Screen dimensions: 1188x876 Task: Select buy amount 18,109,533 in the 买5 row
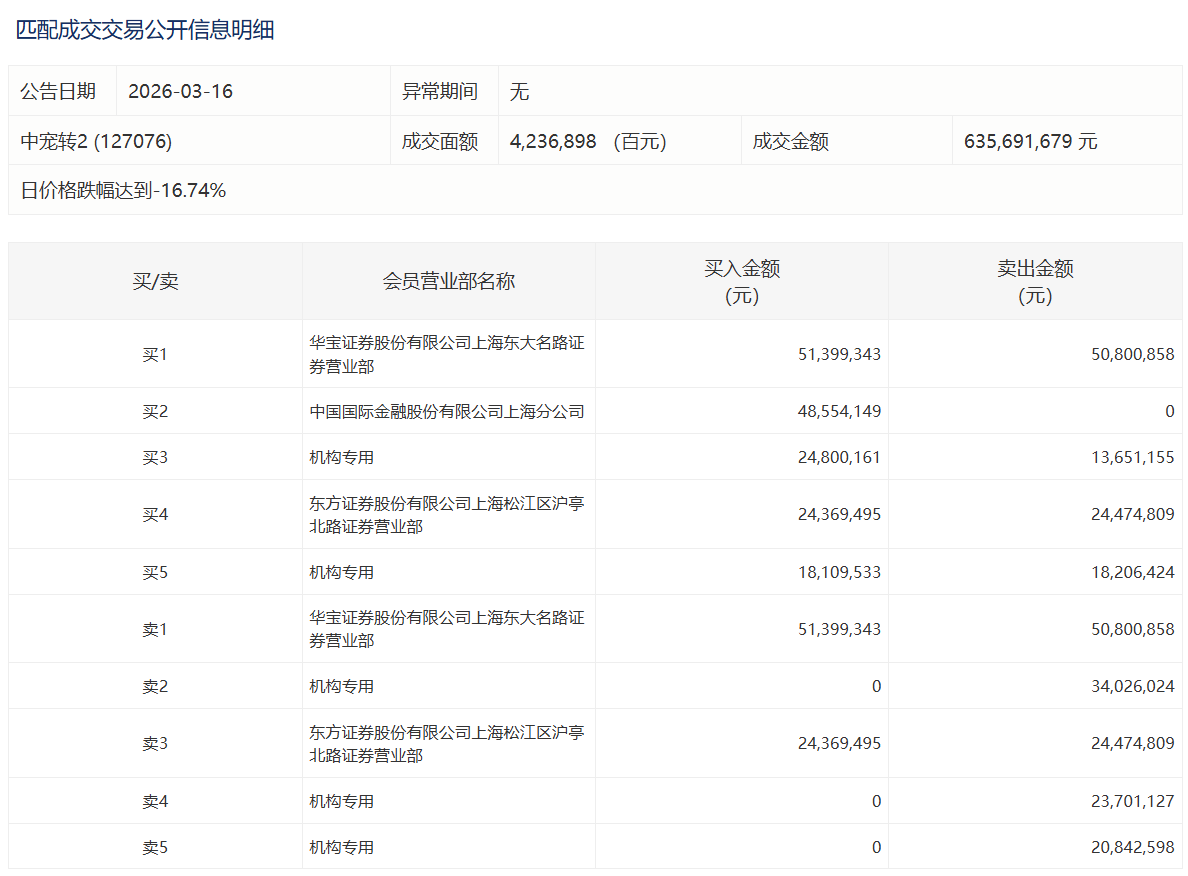pos(840,572)
